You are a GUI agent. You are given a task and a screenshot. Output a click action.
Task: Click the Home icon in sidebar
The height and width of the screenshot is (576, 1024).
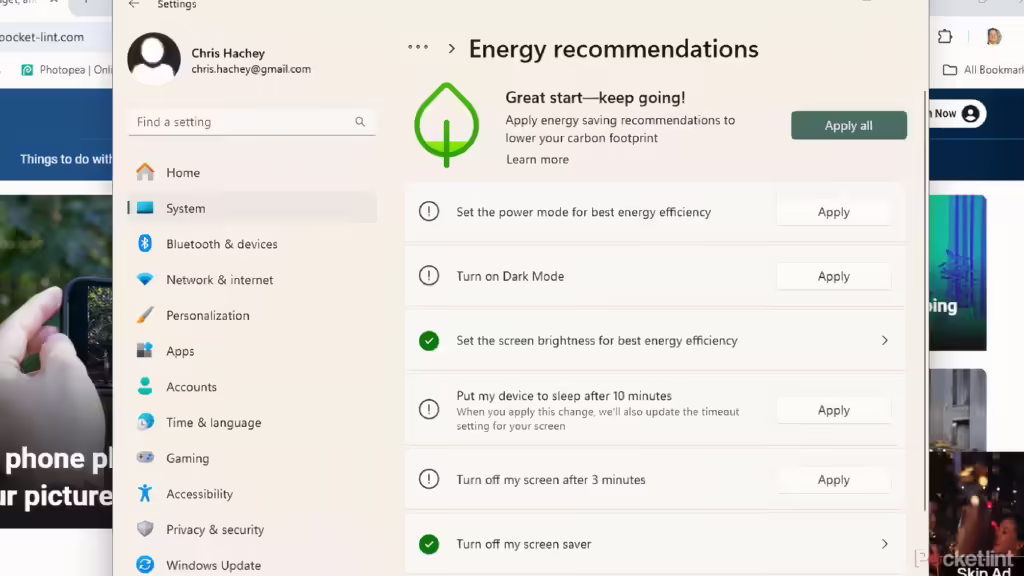coord(145,172)
